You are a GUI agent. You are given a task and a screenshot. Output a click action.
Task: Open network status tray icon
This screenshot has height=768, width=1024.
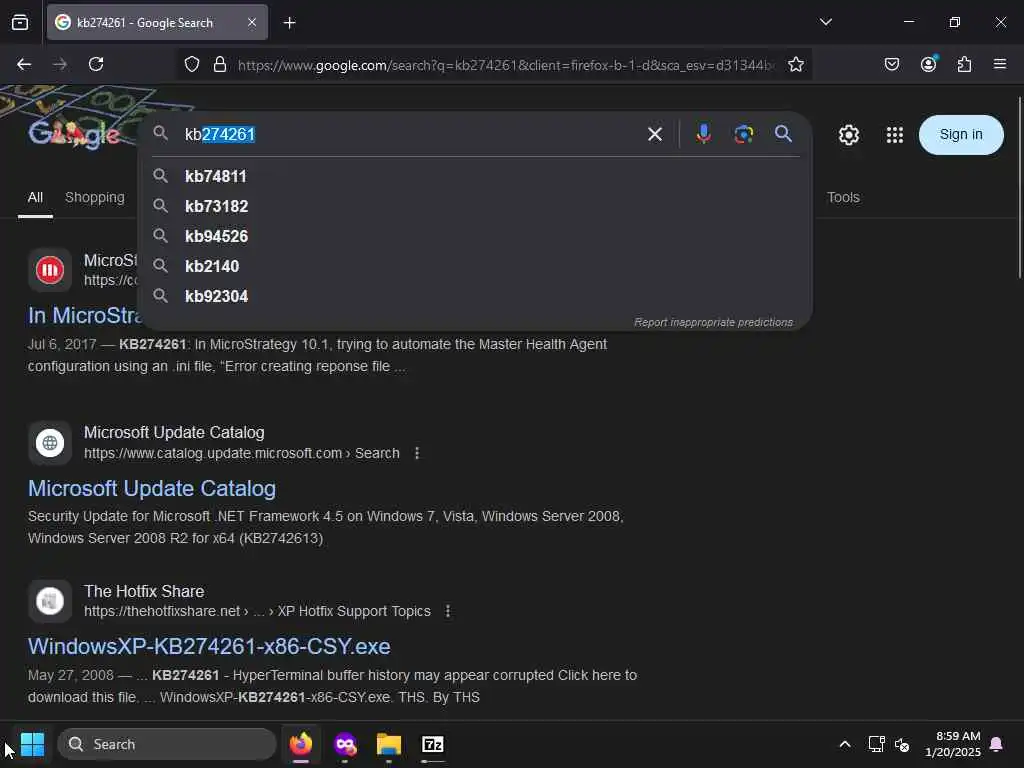tap(876, 744)
